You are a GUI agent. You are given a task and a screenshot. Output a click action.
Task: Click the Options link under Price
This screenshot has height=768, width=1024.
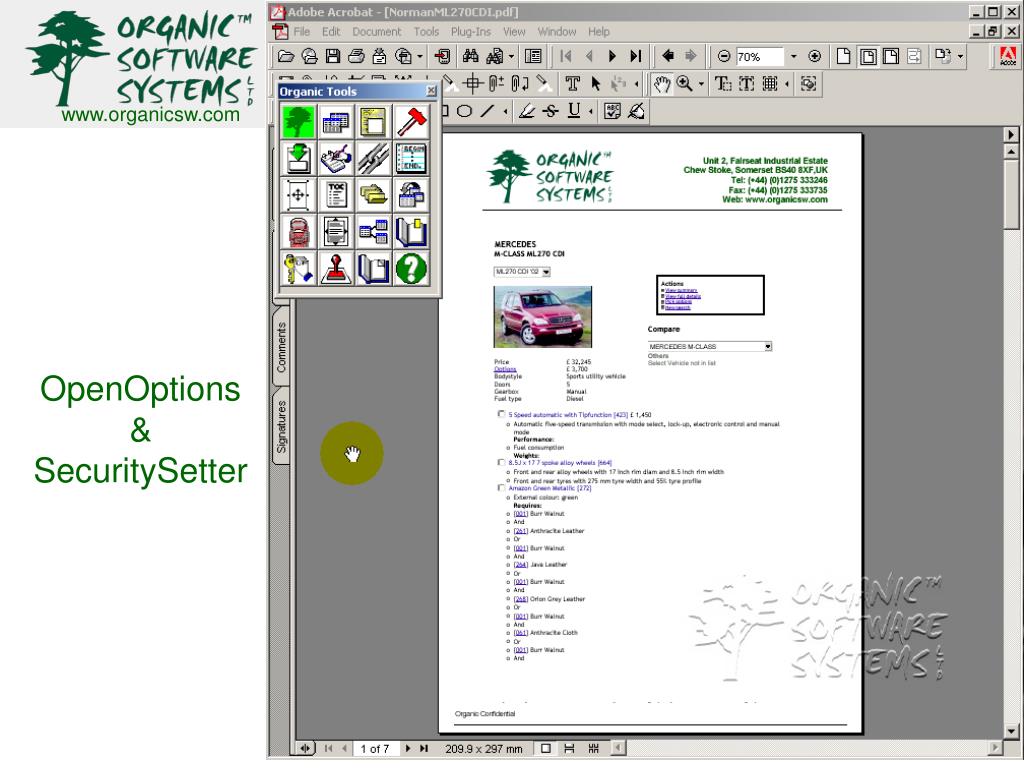(x=505, y=369)
